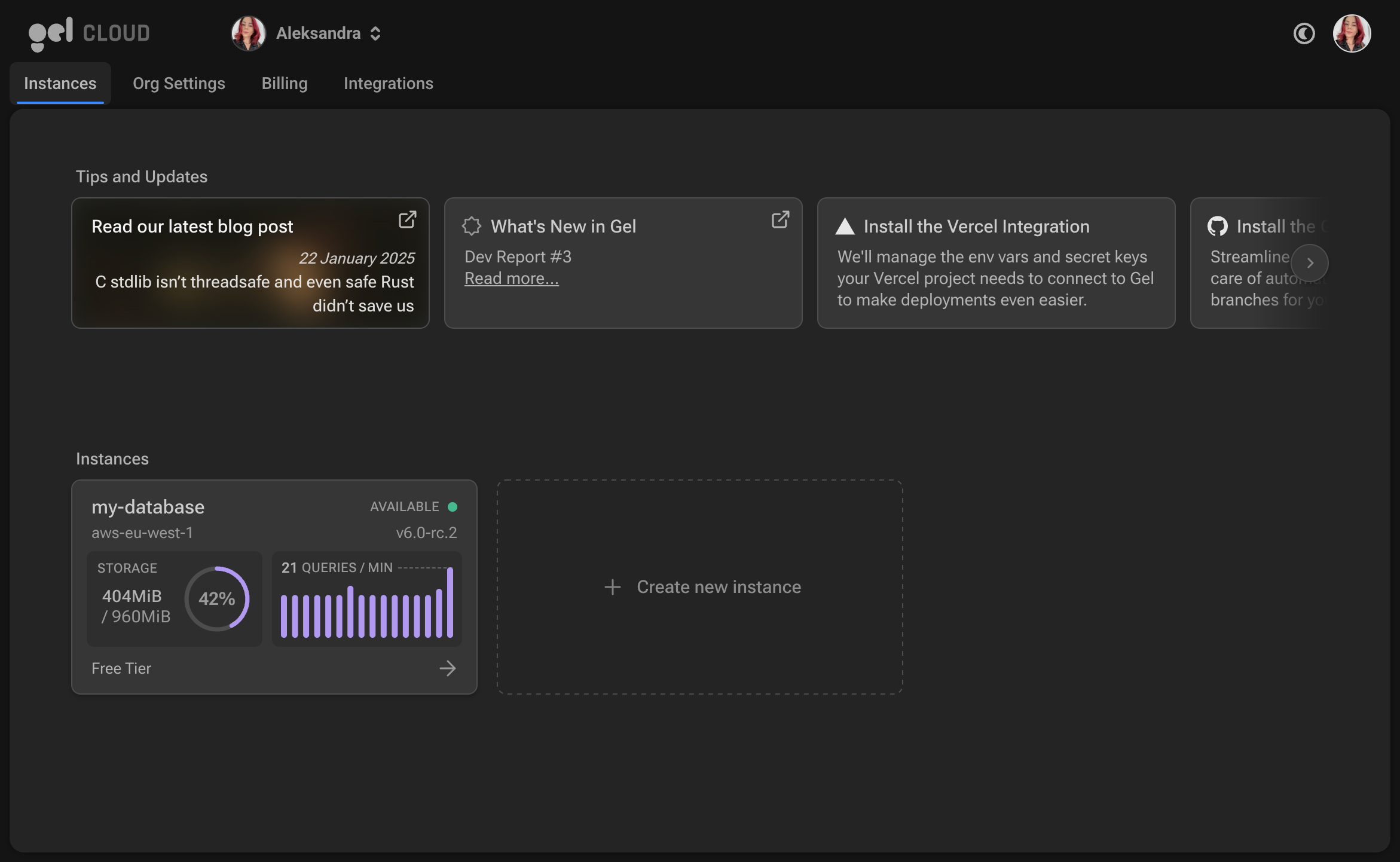The width and height of the screenshot is (1400, 862).
Task: Click the green AVAILABLE status dot
Action: click(453, 507)
